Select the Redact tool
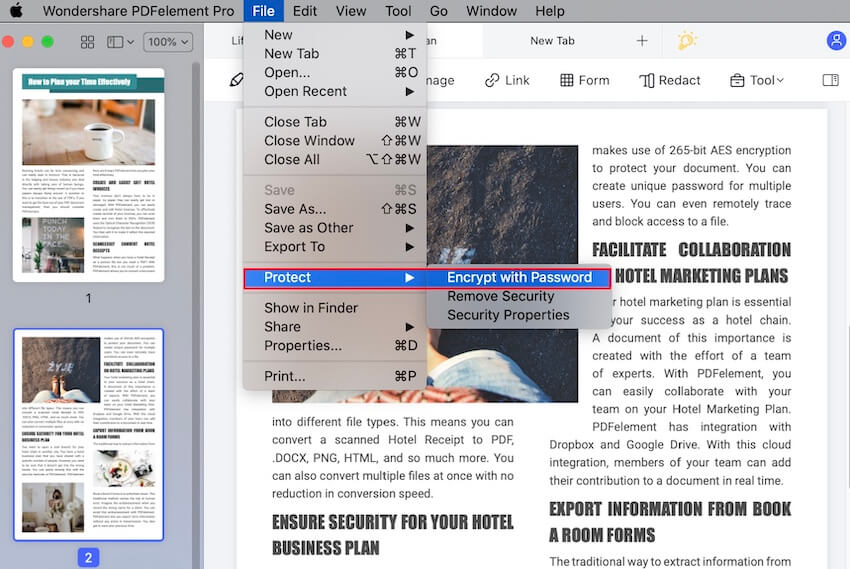 pyautogui.click(x=669, y=80)
